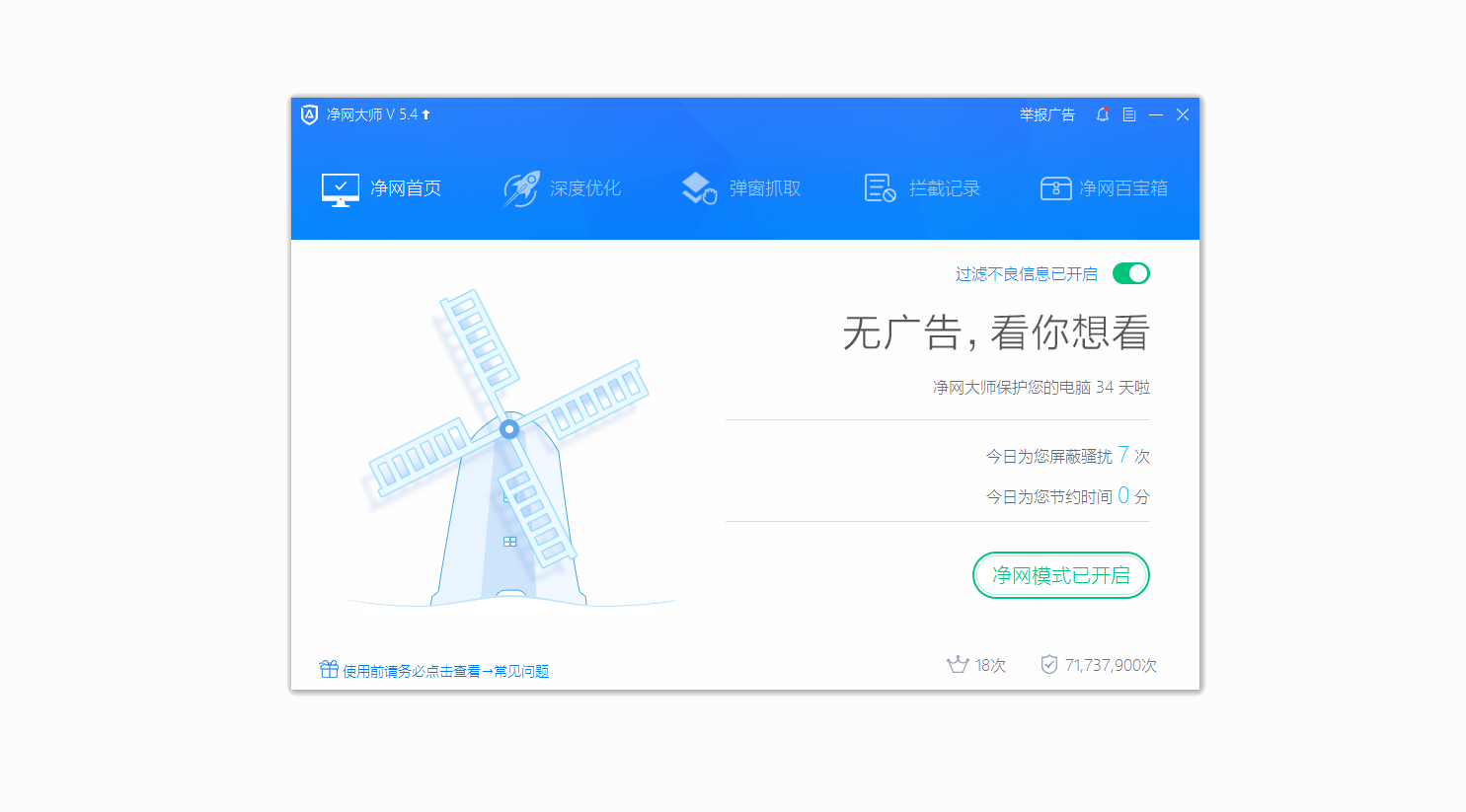Image resolution: width=1466 pixels, height=812 pixels.
Task: Click the 弹窗抓取 layers hand icon
Action: (699, 188)
